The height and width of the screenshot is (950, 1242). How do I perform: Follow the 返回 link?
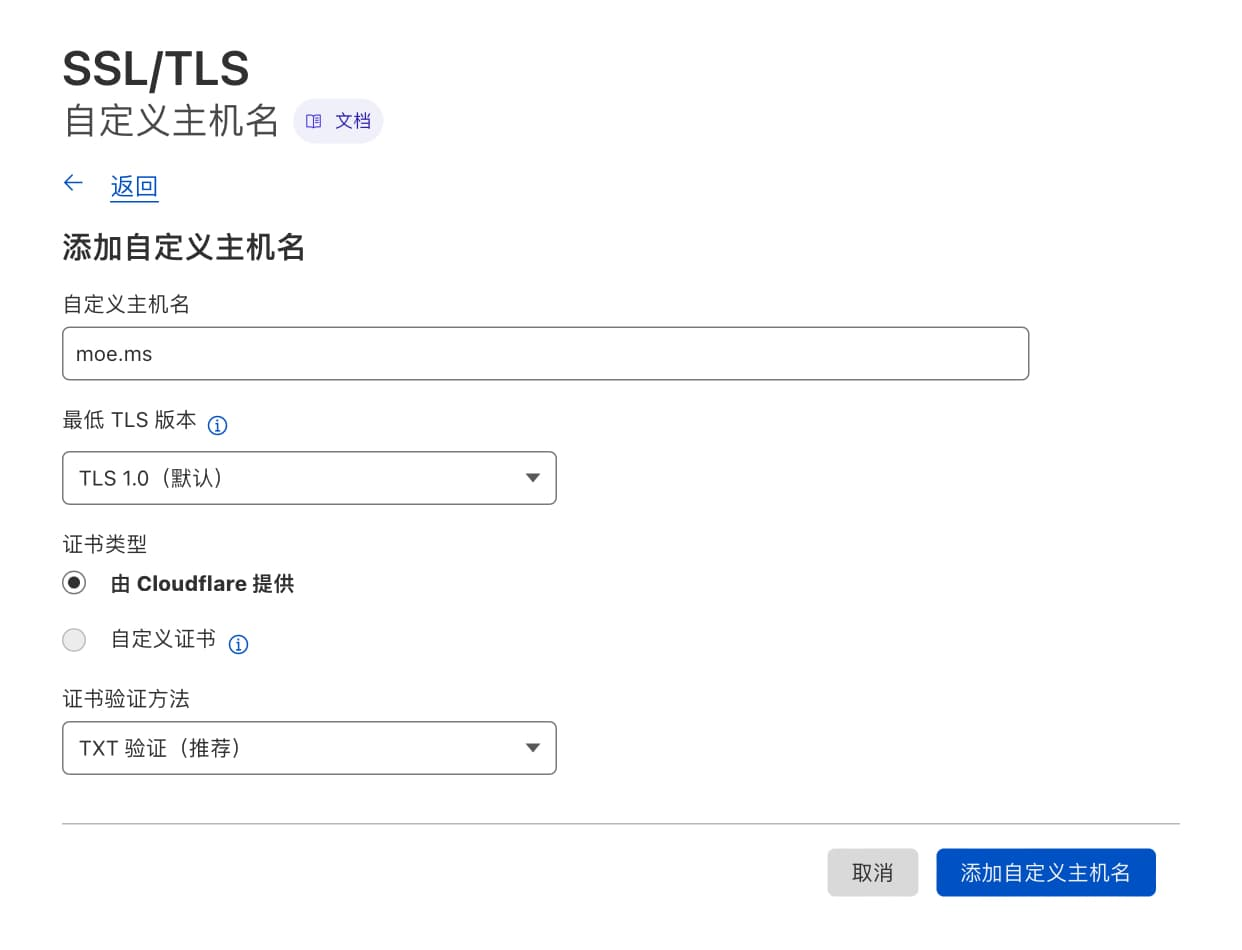(134, 186)
